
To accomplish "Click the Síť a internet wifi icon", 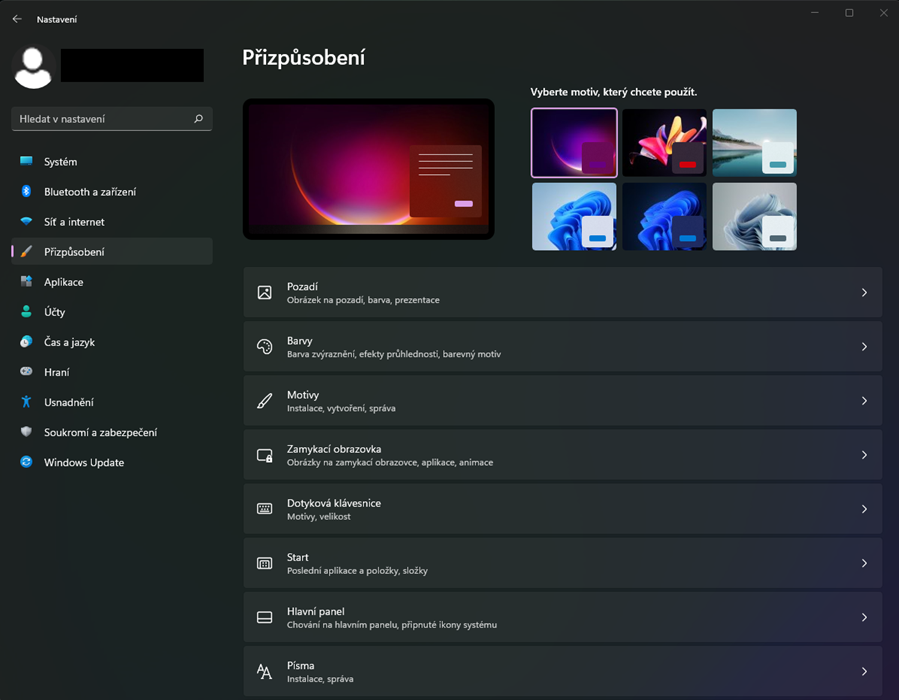I will (26, 222).
